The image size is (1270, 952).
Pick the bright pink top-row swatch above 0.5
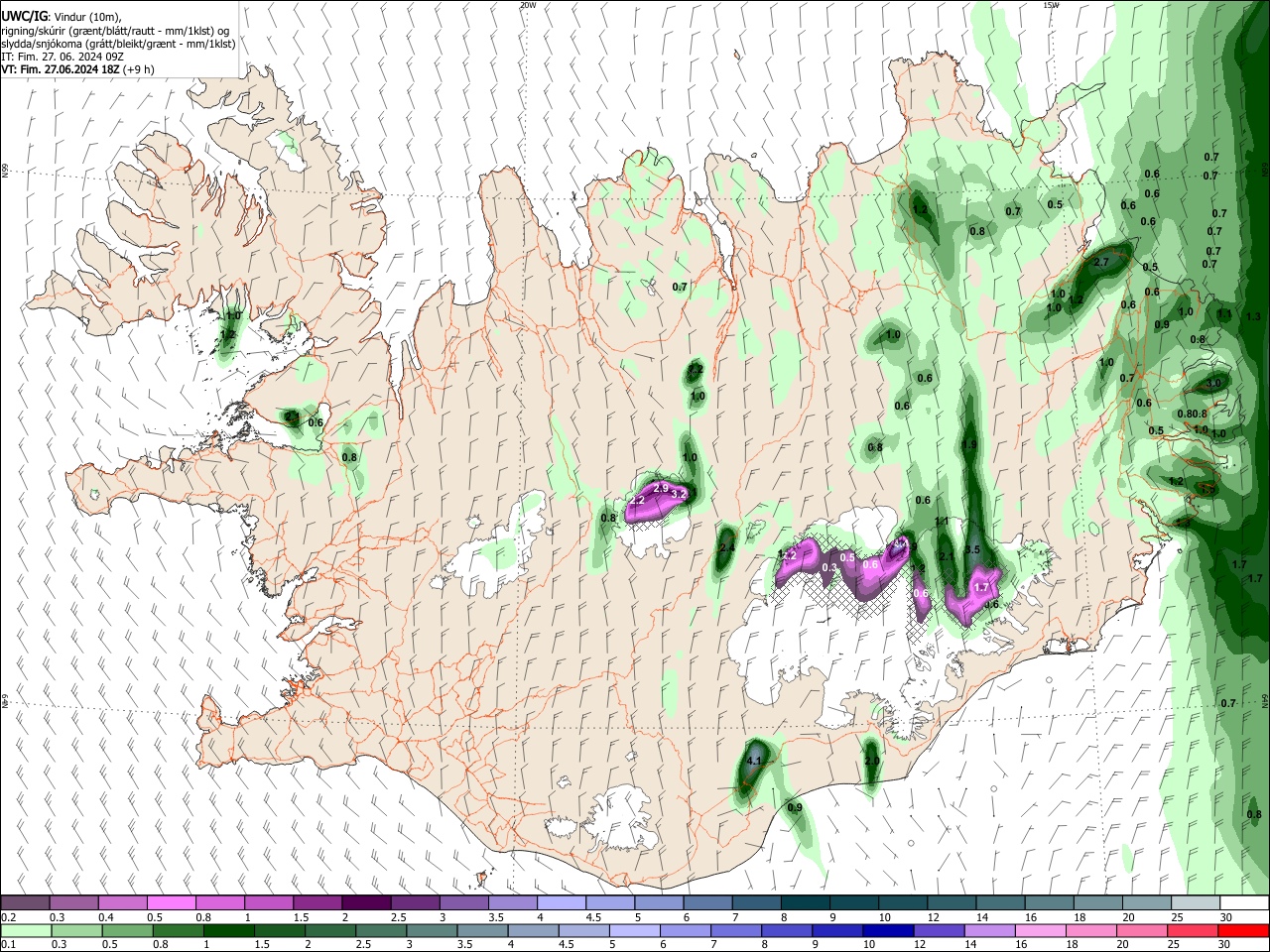[x=171, y=903]
